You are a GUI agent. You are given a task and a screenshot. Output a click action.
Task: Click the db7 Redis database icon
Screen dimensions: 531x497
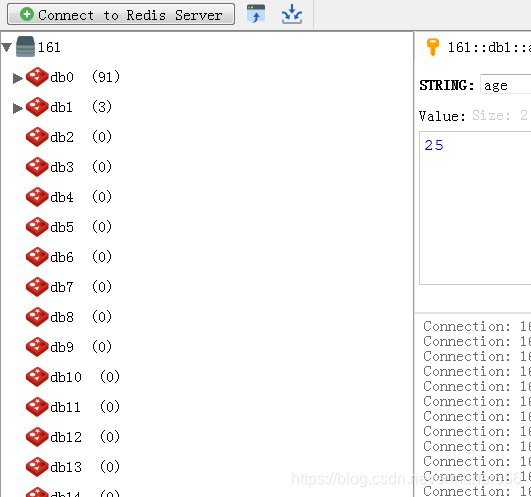37,287
